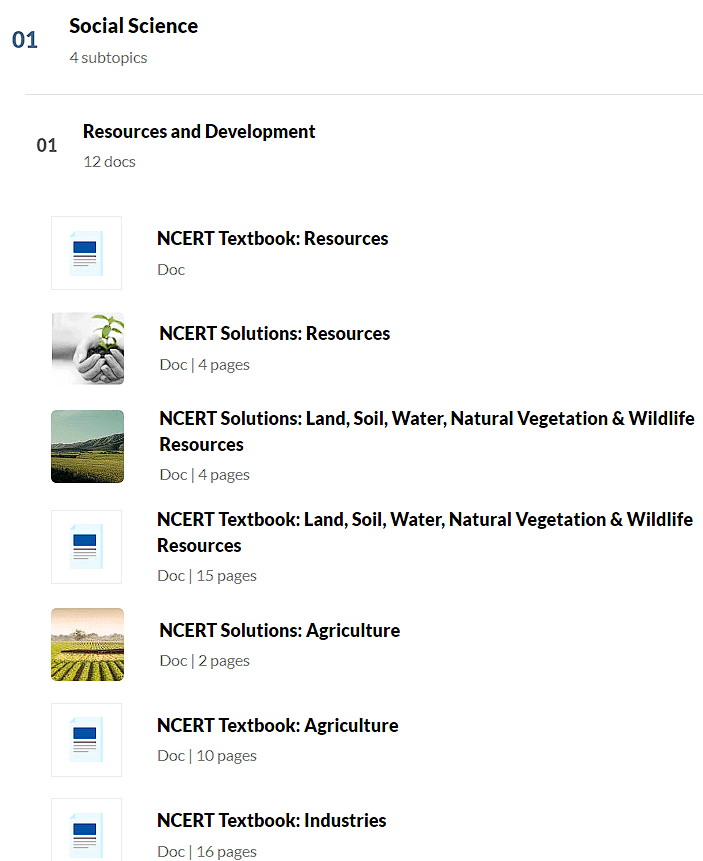
Task: Open farm field thumbnail for Solutions: Agriculture
Action: point(88,644)
